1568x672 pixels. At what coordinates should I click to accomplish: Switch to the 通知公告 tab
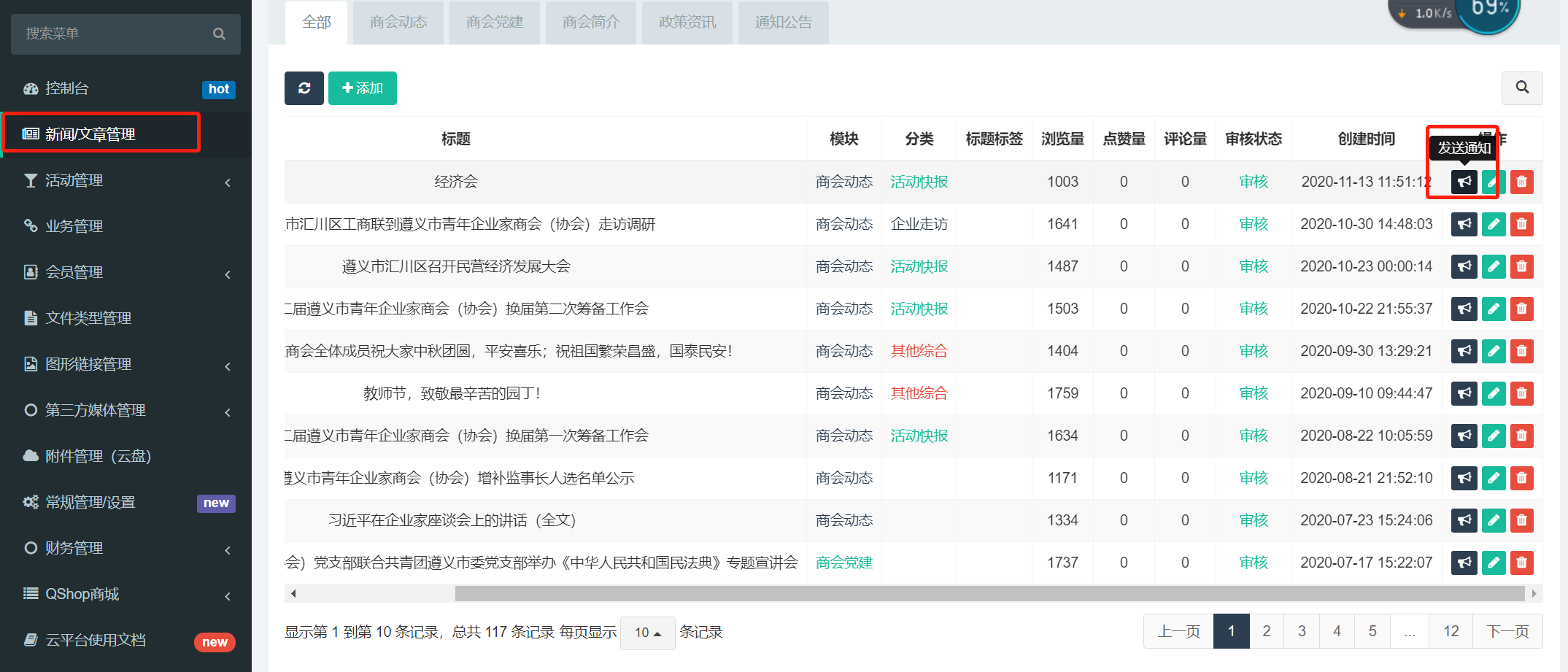[783, 23]
